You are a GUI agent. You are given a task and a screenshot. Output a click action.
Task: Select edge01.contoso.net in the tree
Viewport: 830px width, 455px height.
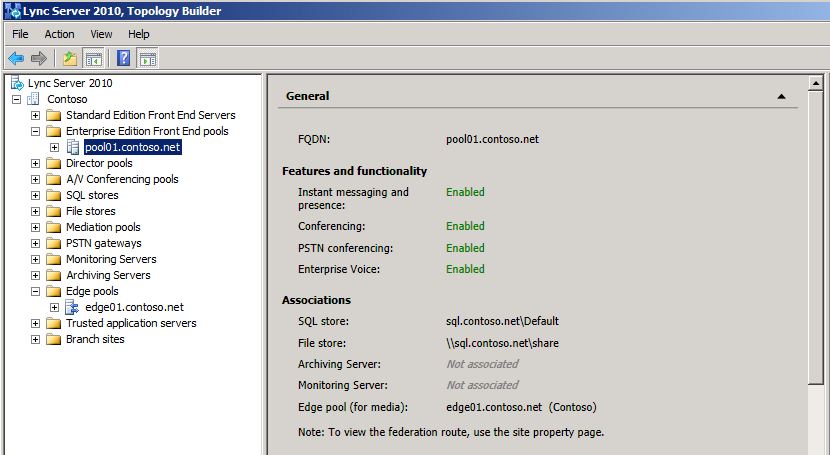(134, 307)
